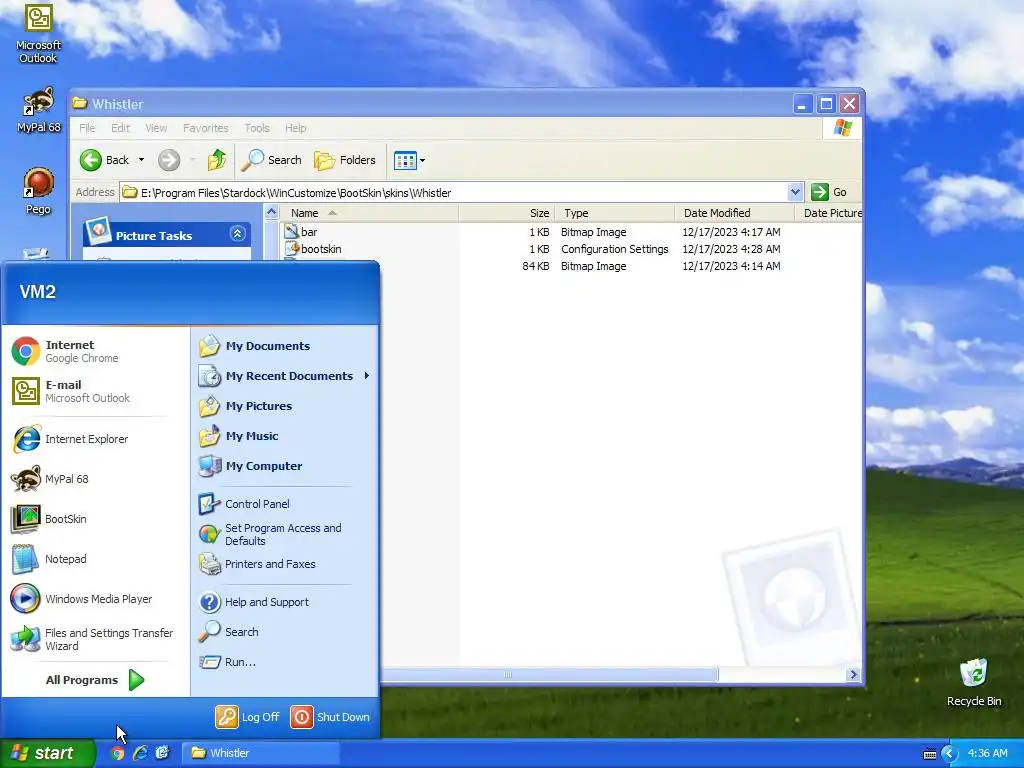Open Notepad from the Start menu
This screenshot has width=1024, height=768.
click(x=50, y=559)
